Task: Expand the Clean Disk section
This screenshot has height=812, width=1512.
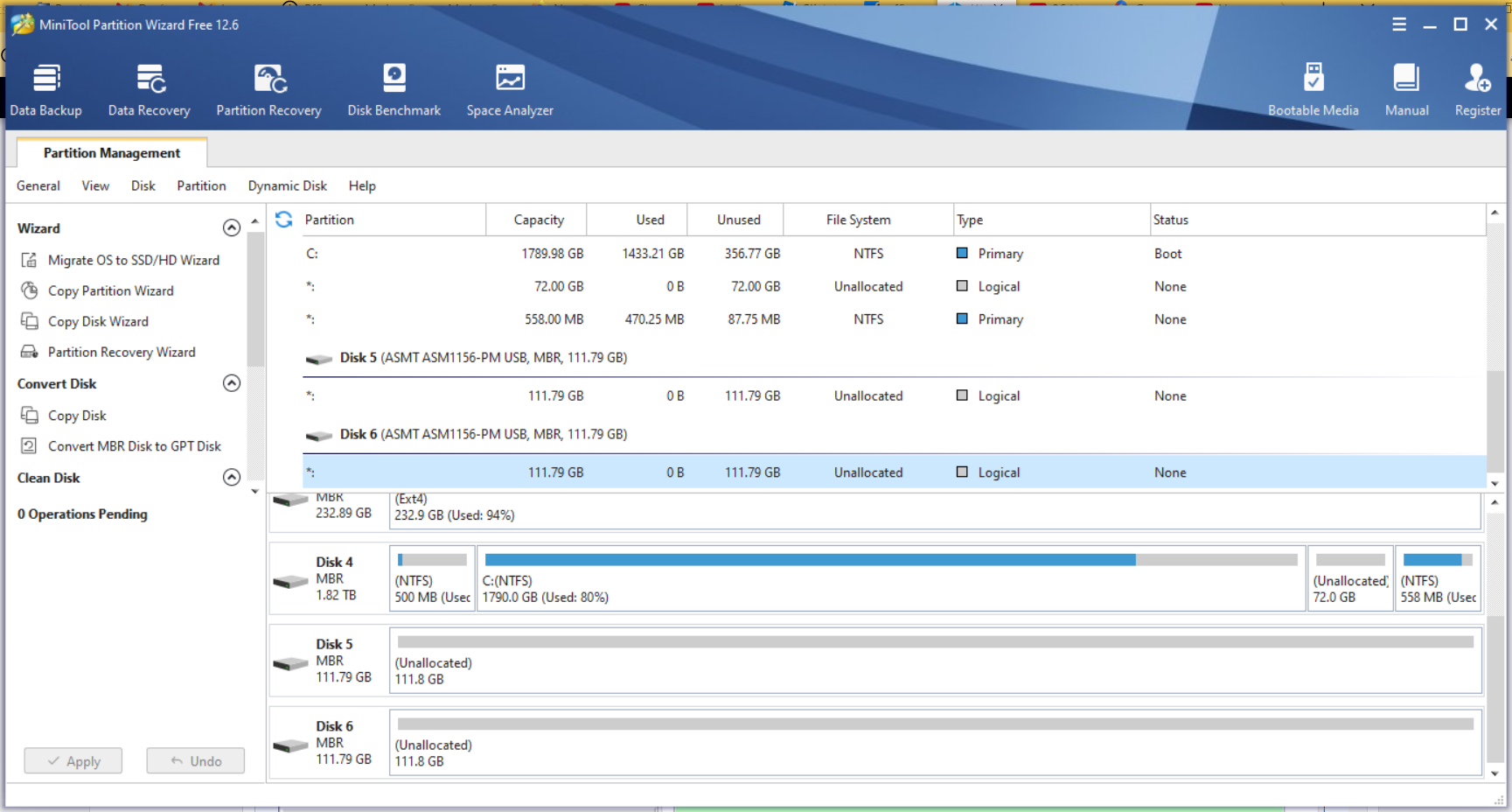Action: point(232,478)
